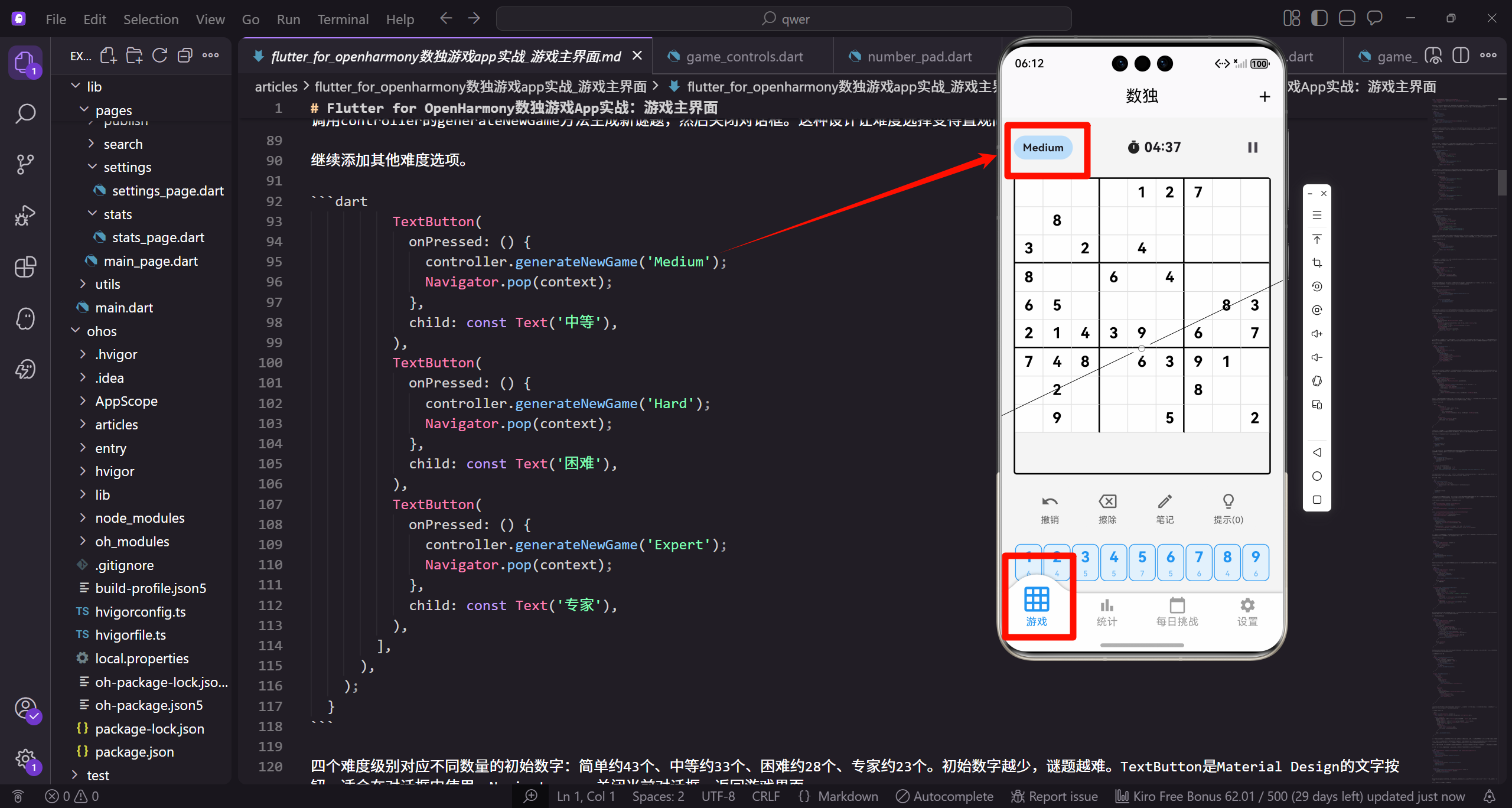
Task: Click the Medium difficulty chip
Action: [1043, 148]
